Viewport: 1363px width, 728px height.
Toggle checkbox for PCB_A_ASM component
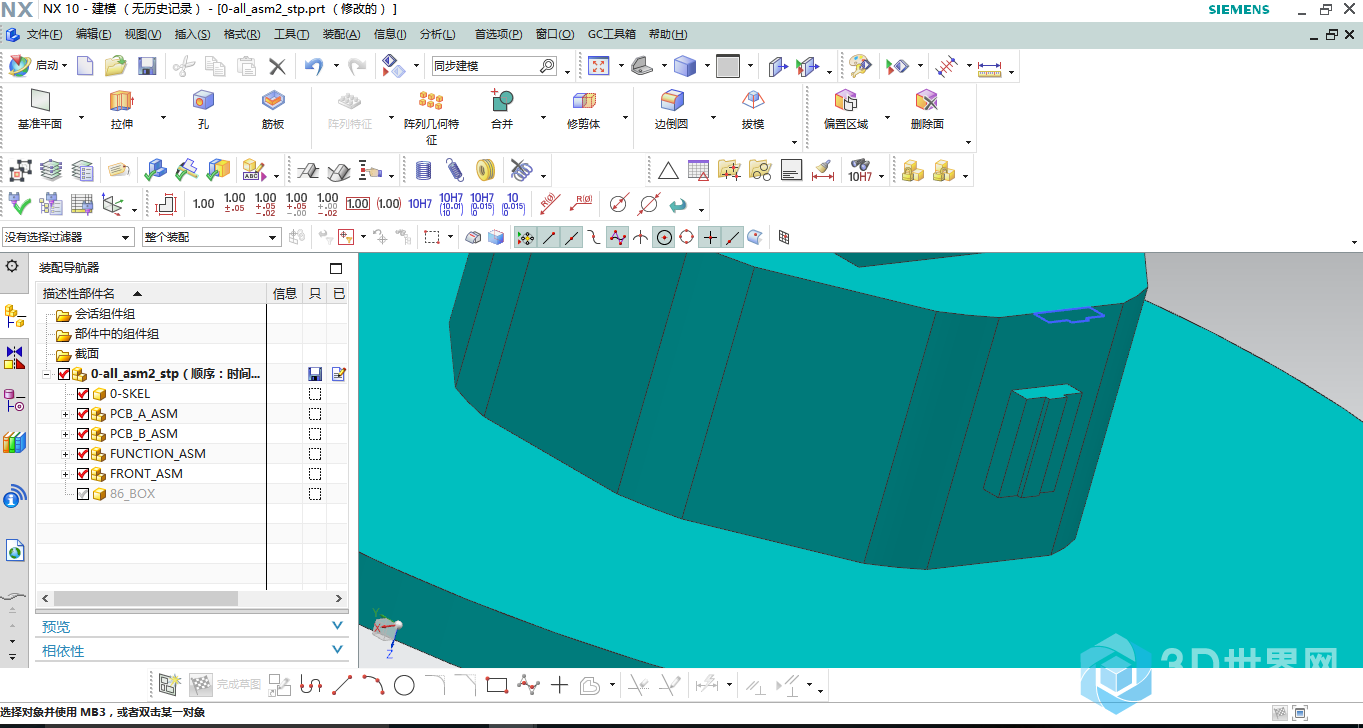click(x=83, y=414)
